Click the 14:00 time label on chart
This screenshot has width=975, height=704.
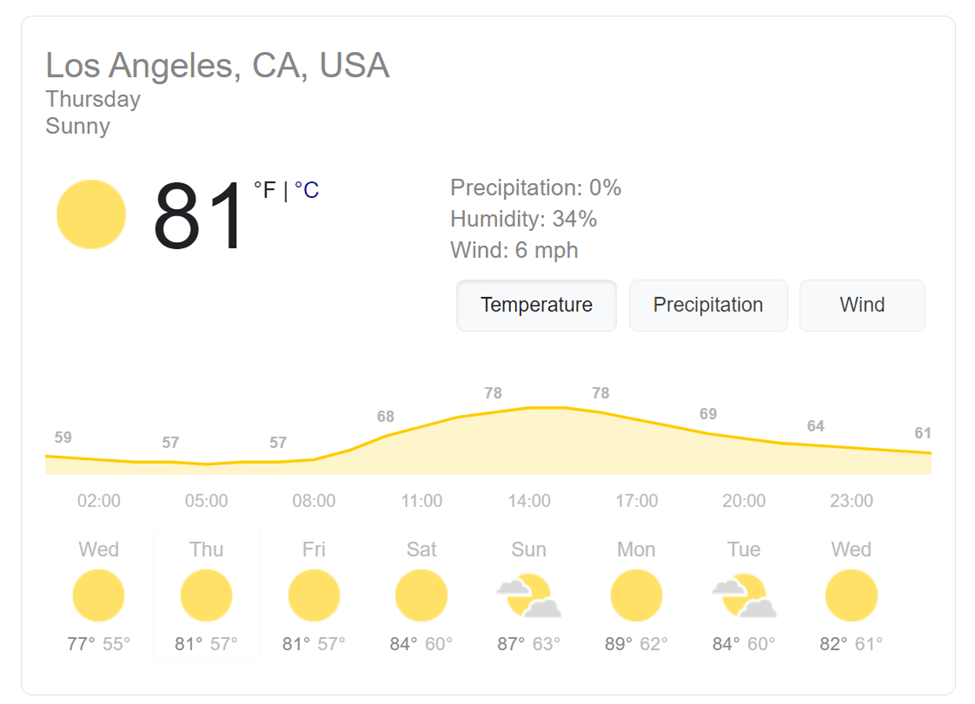pos(529,501)
